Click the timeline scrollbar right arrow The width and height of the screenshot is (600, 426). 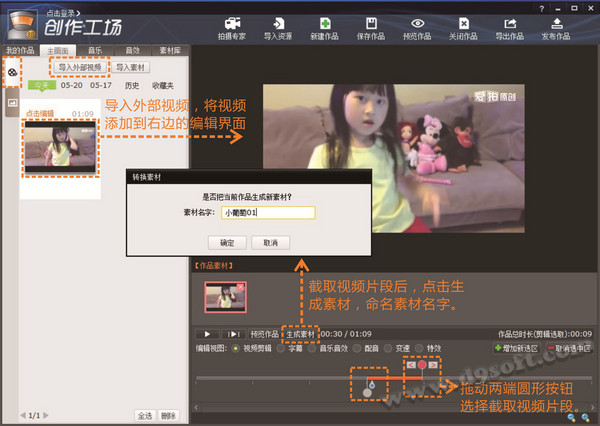[x=593, y=408]
